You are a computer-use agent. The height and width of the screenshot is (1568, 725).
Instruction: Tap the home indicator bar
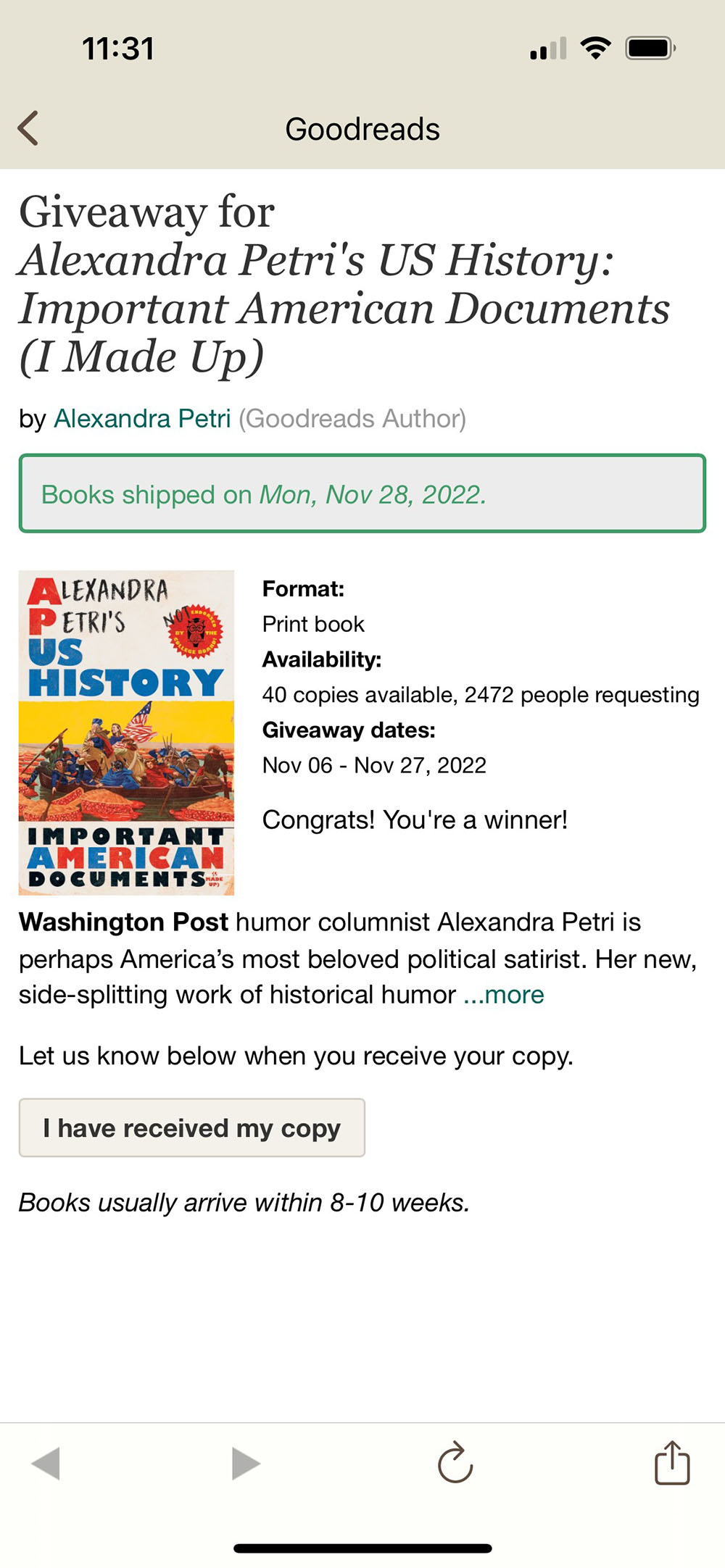(x=362, y=1548)
